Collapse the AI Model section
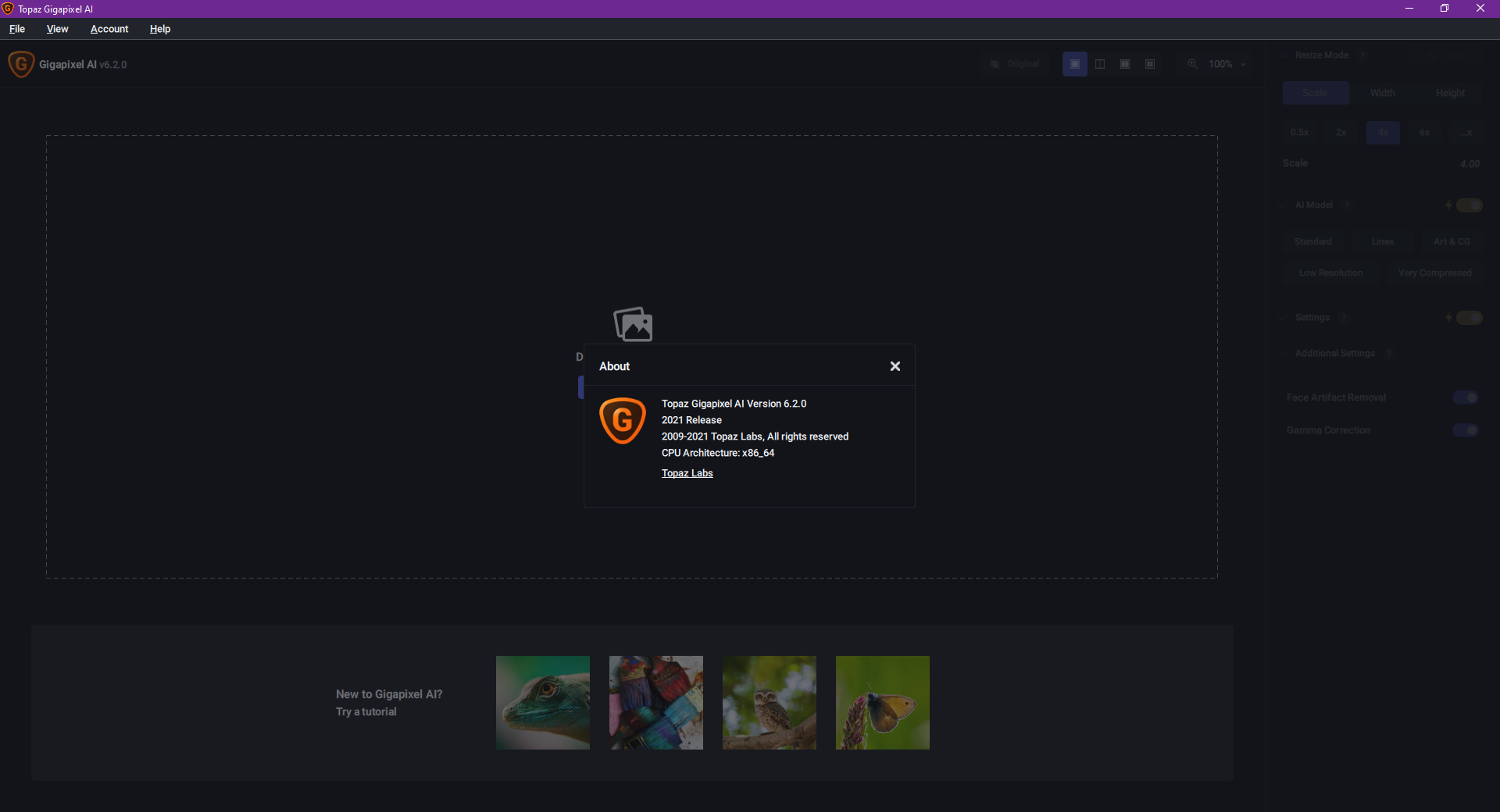This screenshot has width=1500, height=812. [1284, 205]
